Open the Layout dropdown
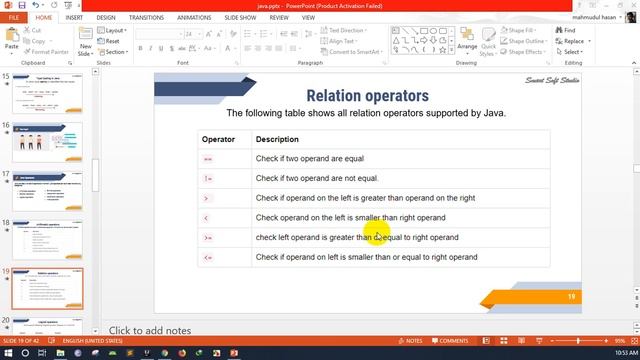 112,31
